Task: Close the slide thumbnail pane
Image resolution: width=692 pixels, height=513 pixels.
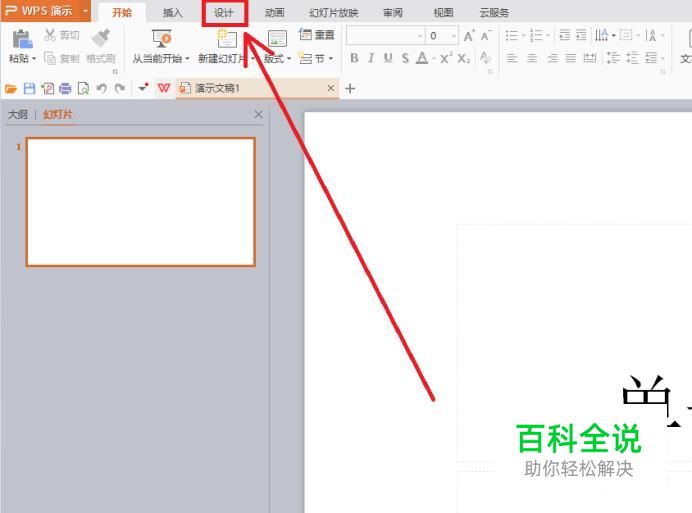Action: [259, 114]
